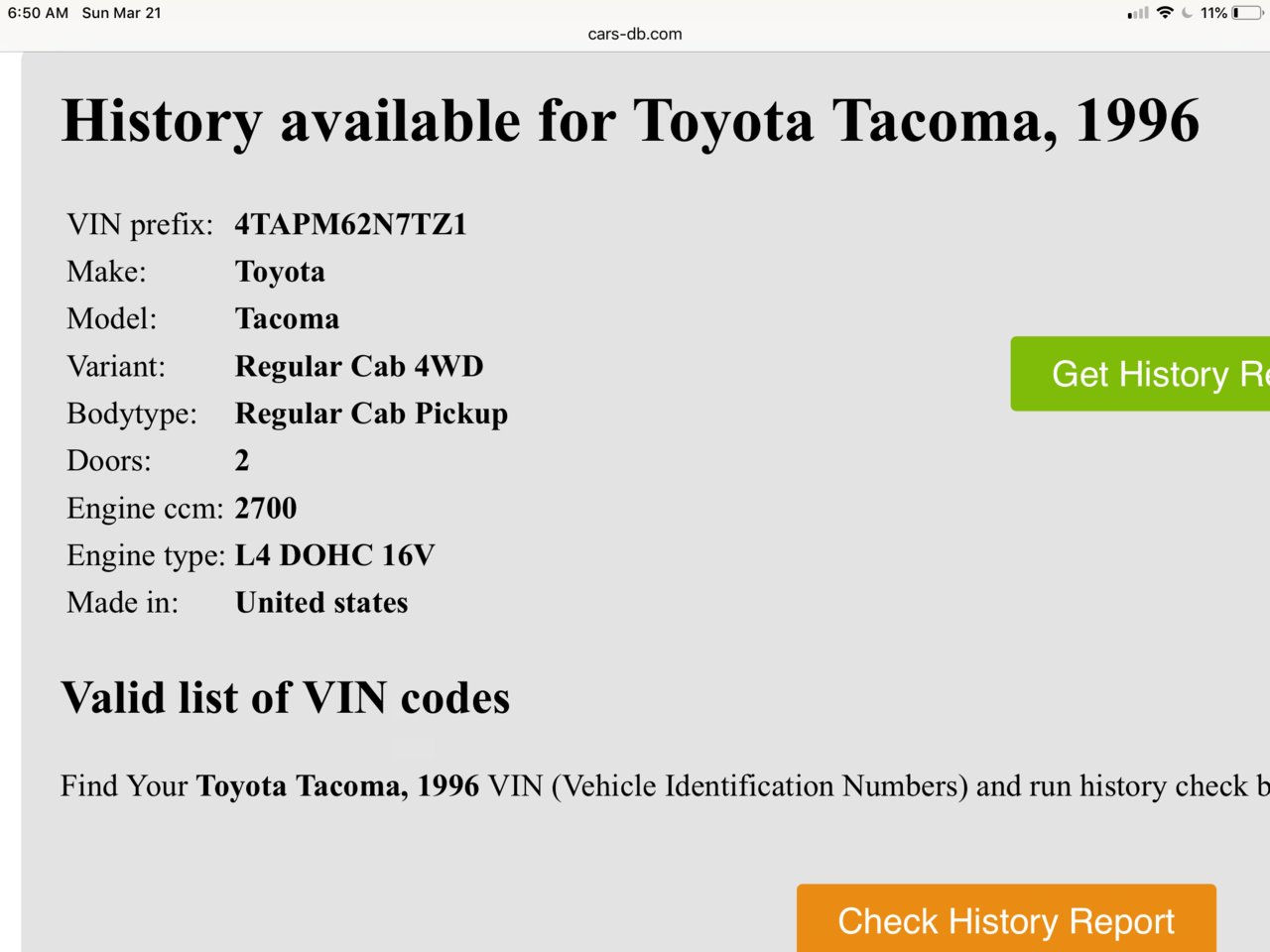Tap the 6:50 AM clock
Viewport: 1270px width, 952px height.
click(38, 13)
